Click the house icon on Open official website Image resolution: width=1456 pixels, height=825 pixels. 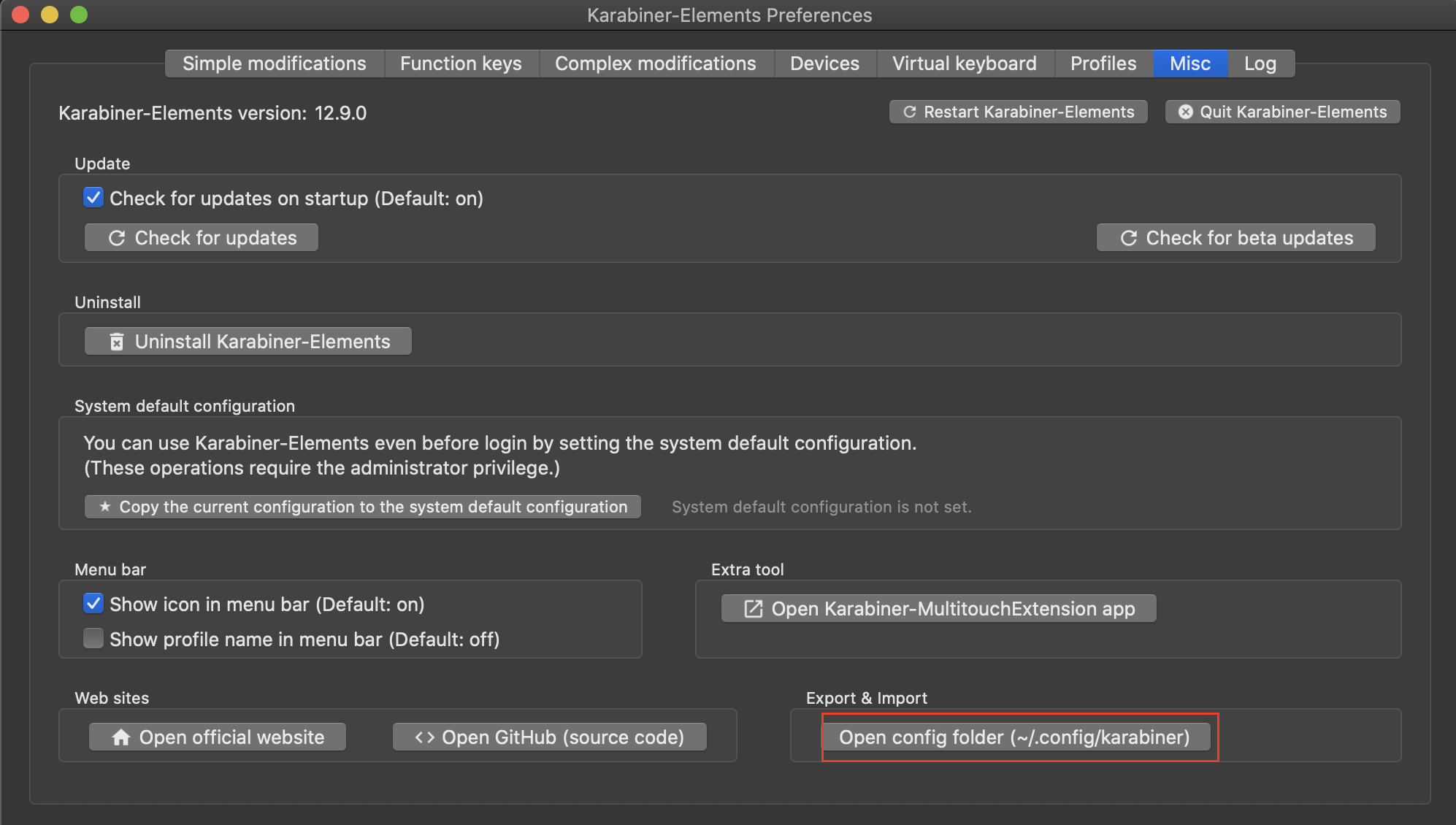tap(121, 737)
